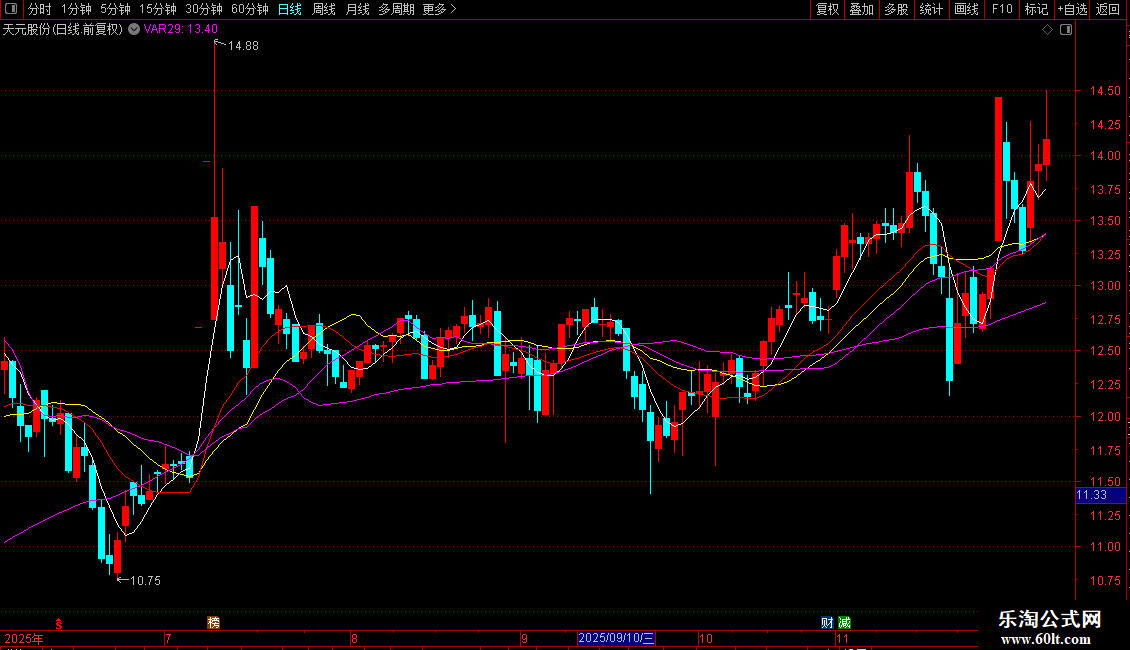The image size is (1130, 650).
Task: Switch to 60分钟 period
Action: (x=250, y=9)
